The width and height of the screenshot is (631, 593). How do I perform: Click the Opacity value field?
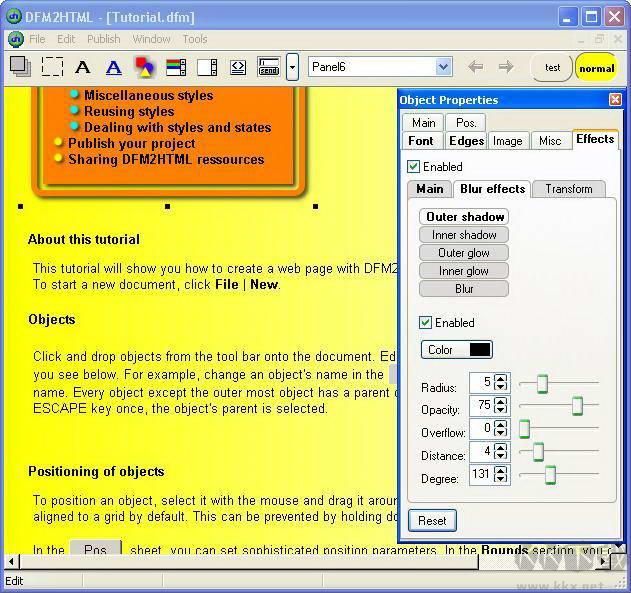coord(481,405)
